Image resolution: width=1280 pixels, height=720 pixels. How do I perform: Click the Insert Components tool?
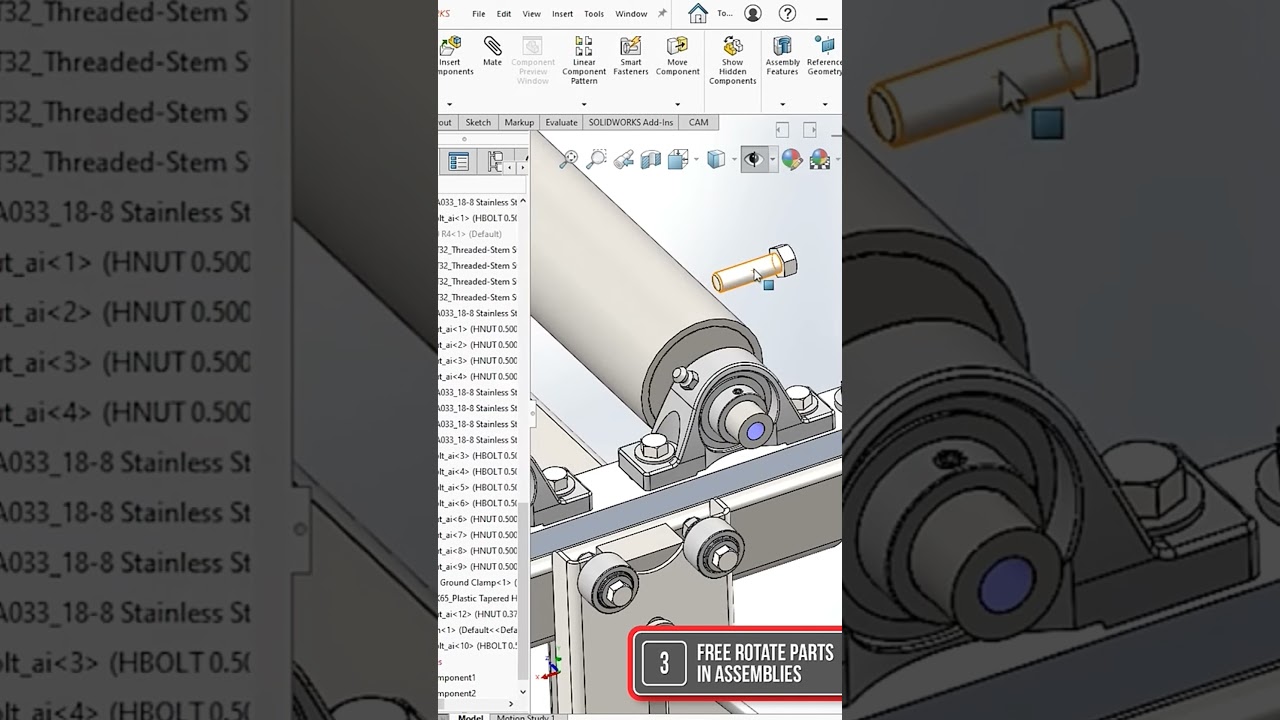(x=453, y=56)
